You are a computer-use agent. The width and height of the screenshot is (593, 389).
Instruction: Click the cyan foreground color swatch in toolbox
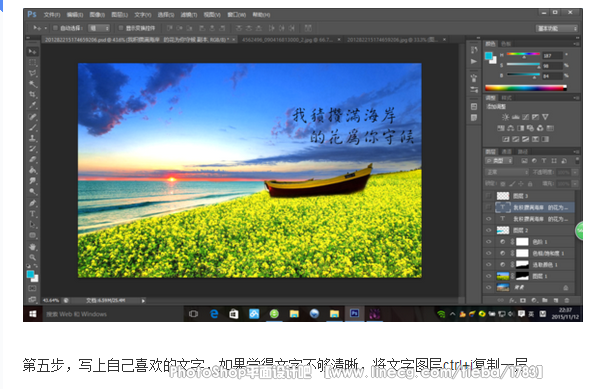click(30, 274)
